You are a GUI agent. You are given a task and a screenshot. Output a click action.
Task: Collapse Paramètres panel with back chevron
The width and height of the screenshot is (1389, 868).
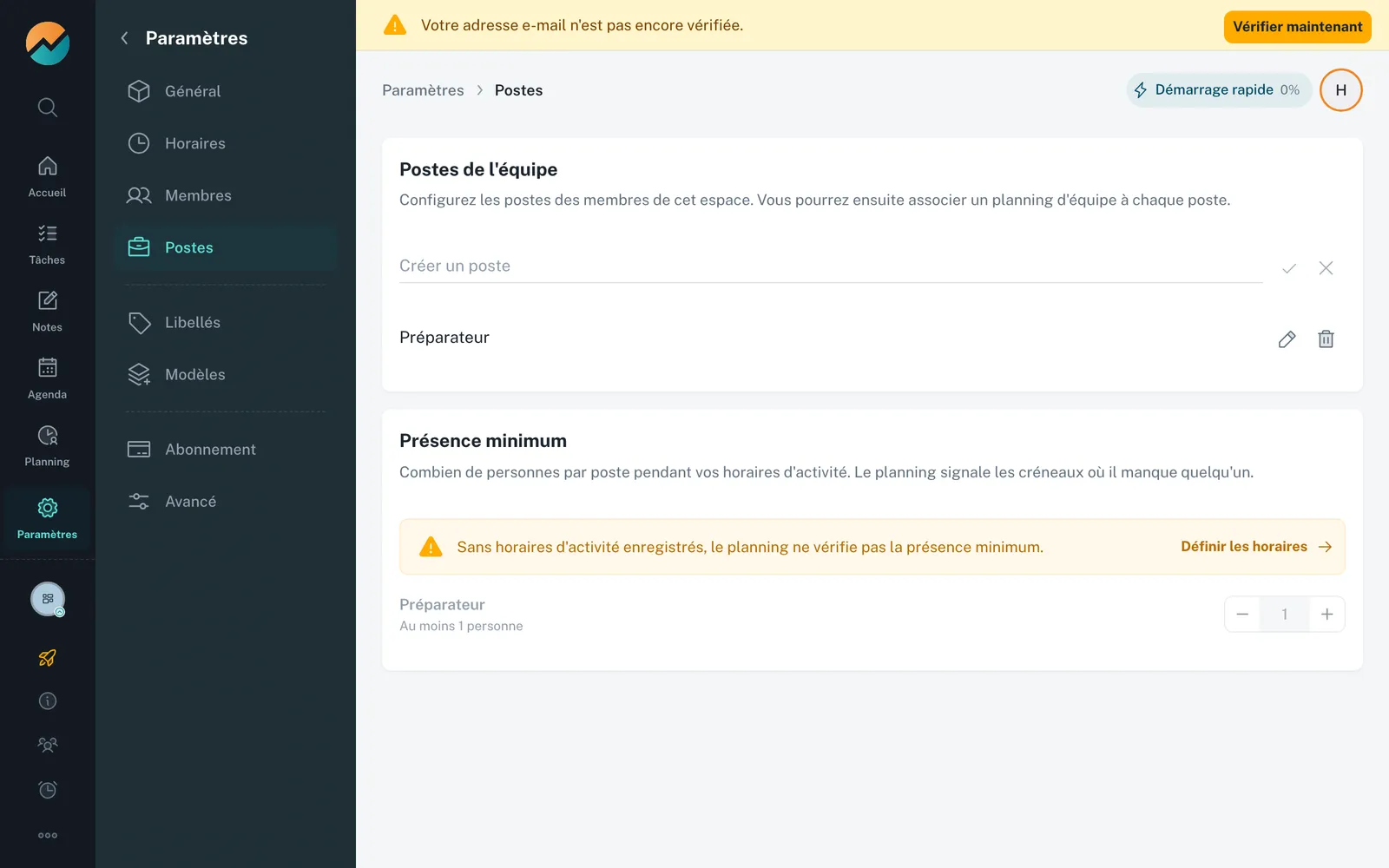[x=125, y=38]
